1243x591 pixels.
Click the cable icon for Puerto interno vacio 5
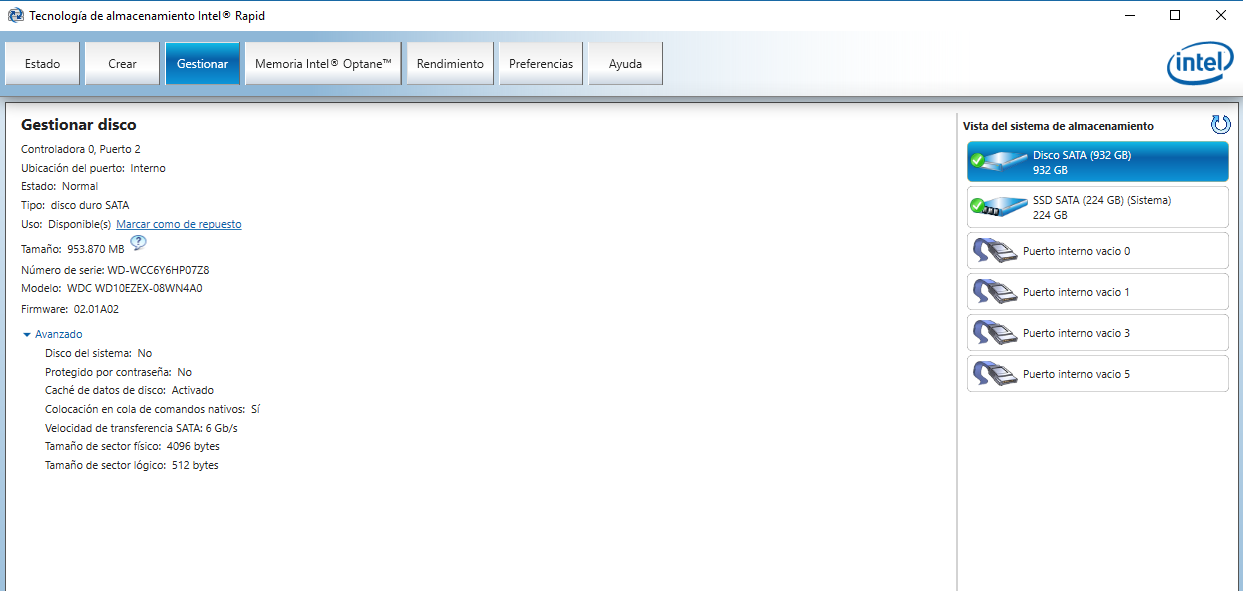[994, 374]
